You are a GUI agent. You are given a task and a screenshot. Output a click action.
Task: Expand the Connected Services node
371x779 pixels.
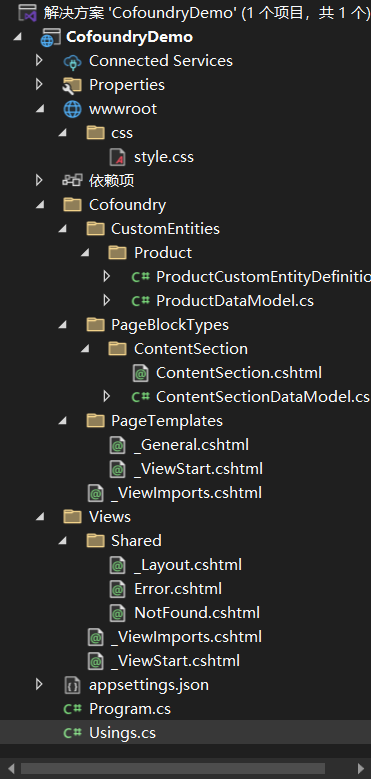[x=39, y=61]
